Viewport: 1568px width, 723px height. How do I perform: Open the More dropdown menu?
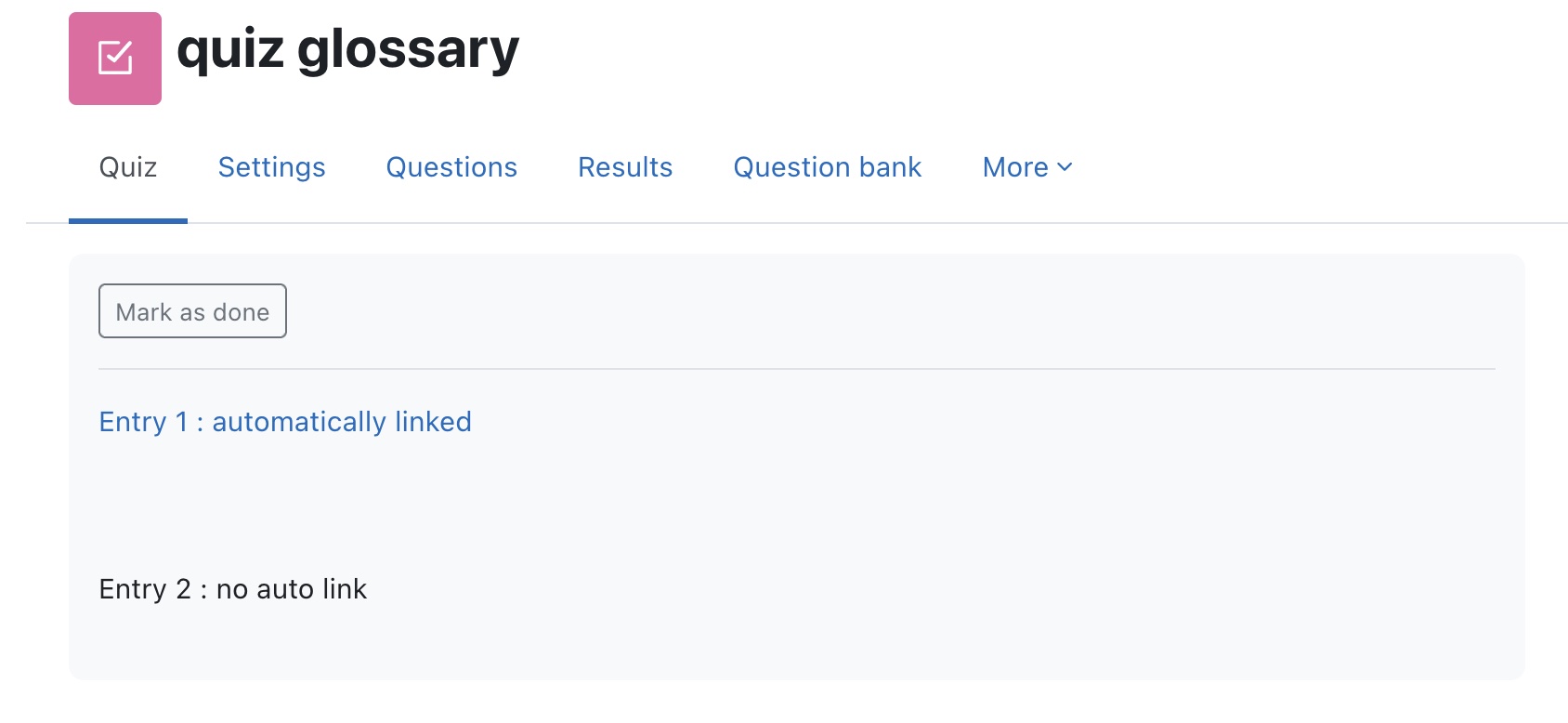(1027, 167)
